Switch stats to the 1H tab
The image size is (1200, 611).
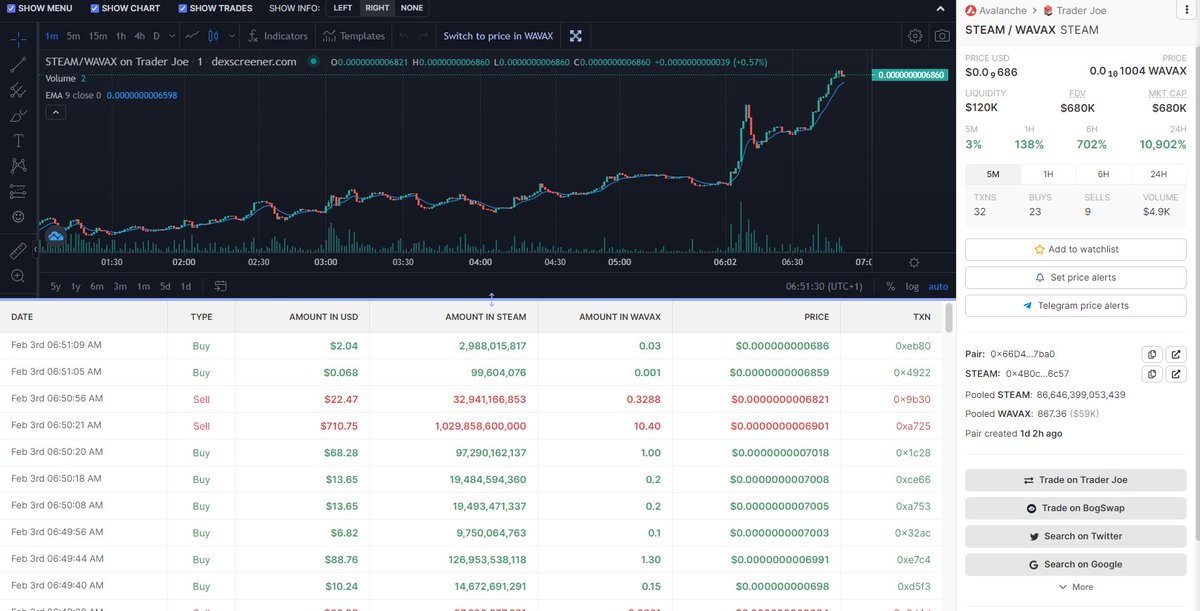[1048, 174]
